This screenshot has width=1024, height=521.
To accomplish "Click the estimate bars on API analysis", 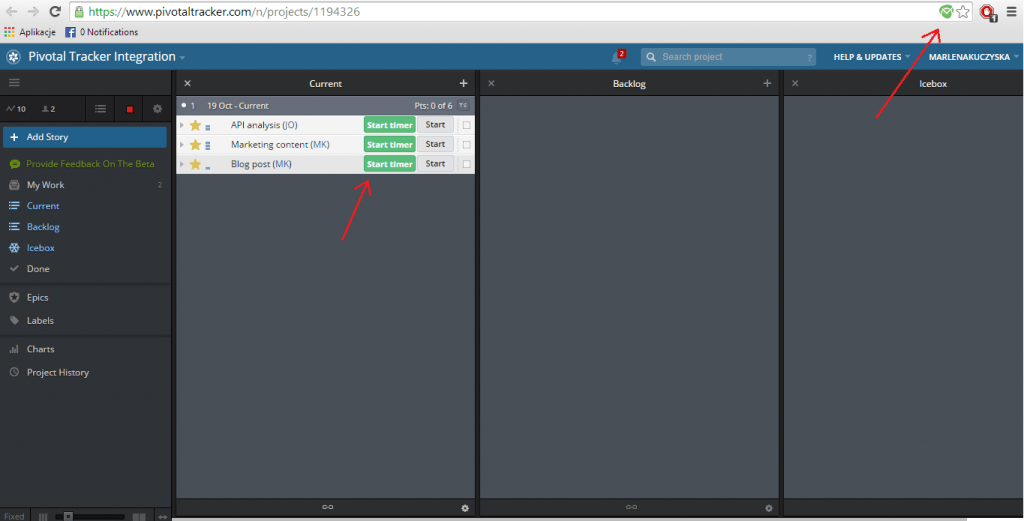I will [208, 127].
